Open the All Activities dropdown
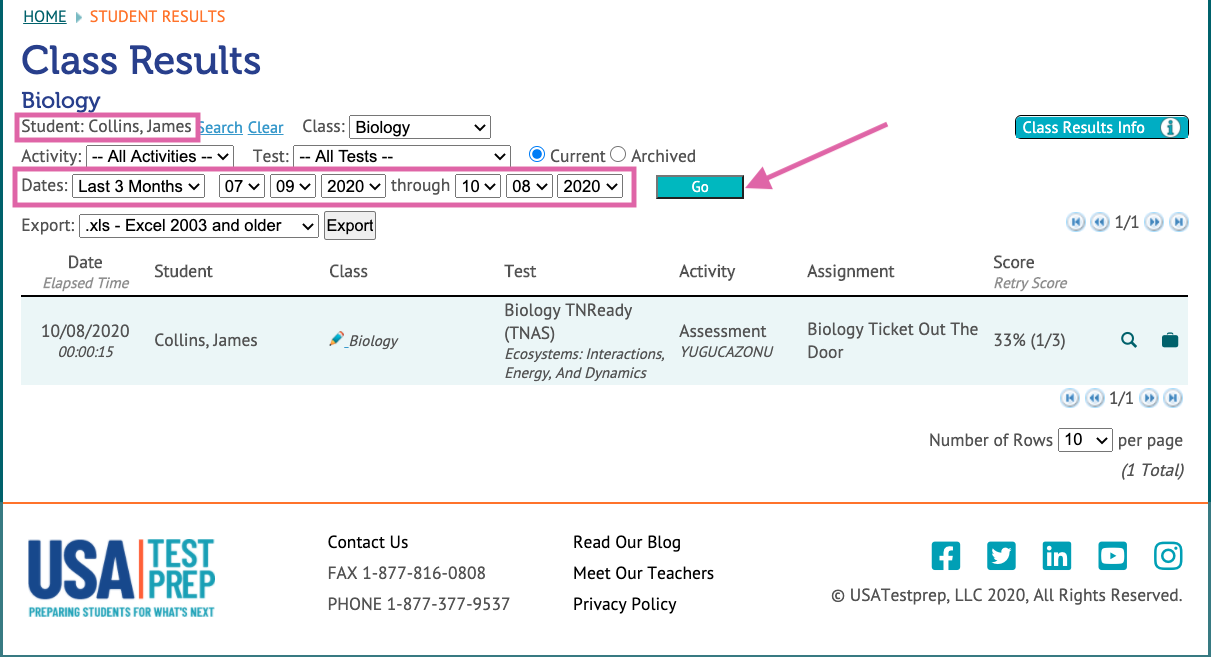 (160, 156)
